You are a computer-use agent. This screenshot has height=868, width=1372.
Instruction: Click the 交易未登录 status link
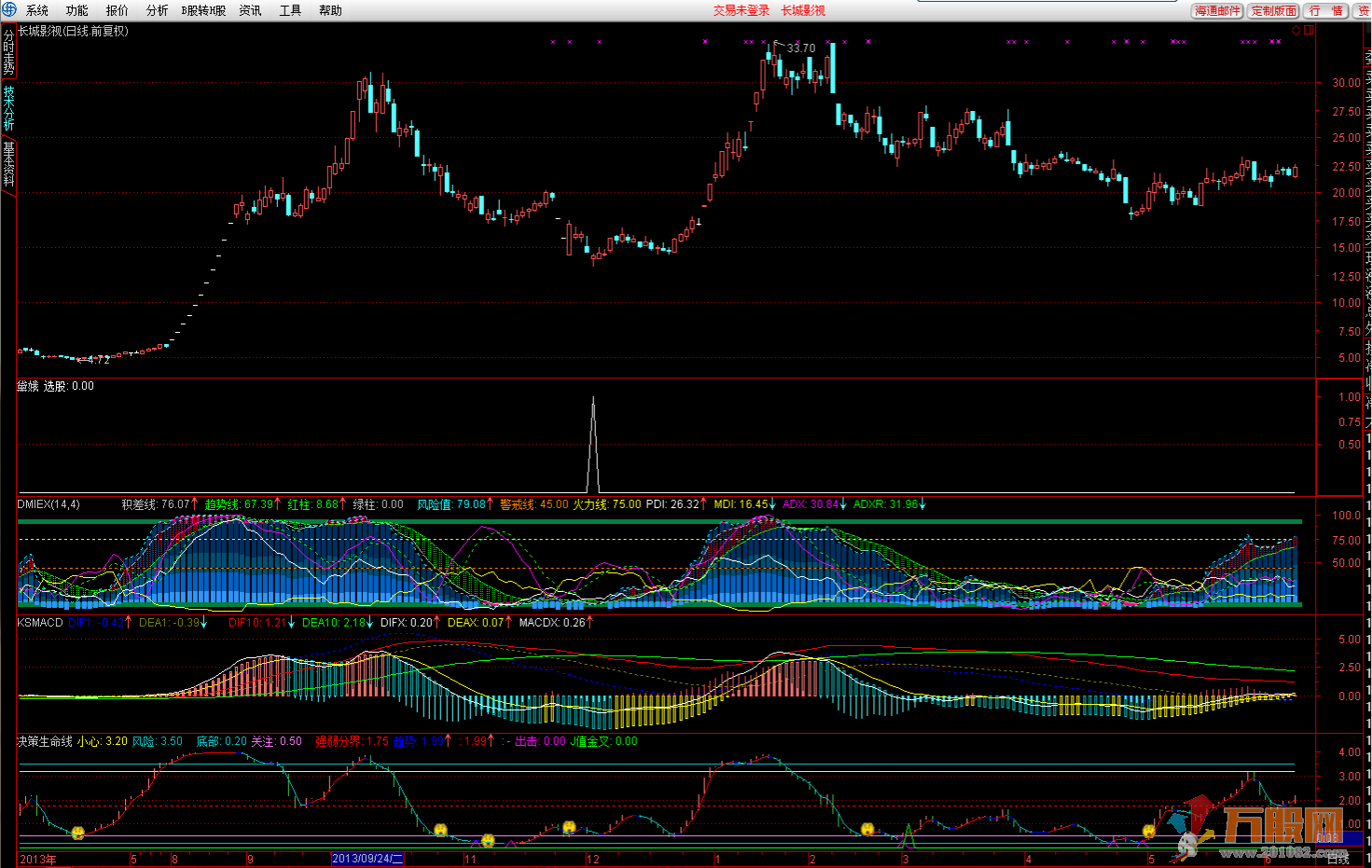pos(741,10)
